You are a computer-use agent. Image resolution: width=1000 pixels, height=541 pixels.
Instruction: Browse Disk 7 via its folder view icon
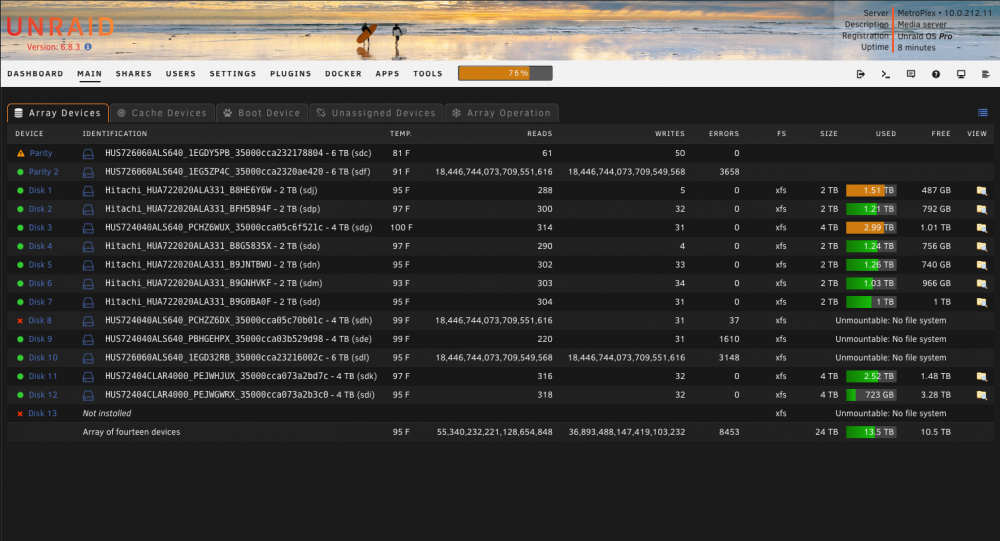click(982, 302)
